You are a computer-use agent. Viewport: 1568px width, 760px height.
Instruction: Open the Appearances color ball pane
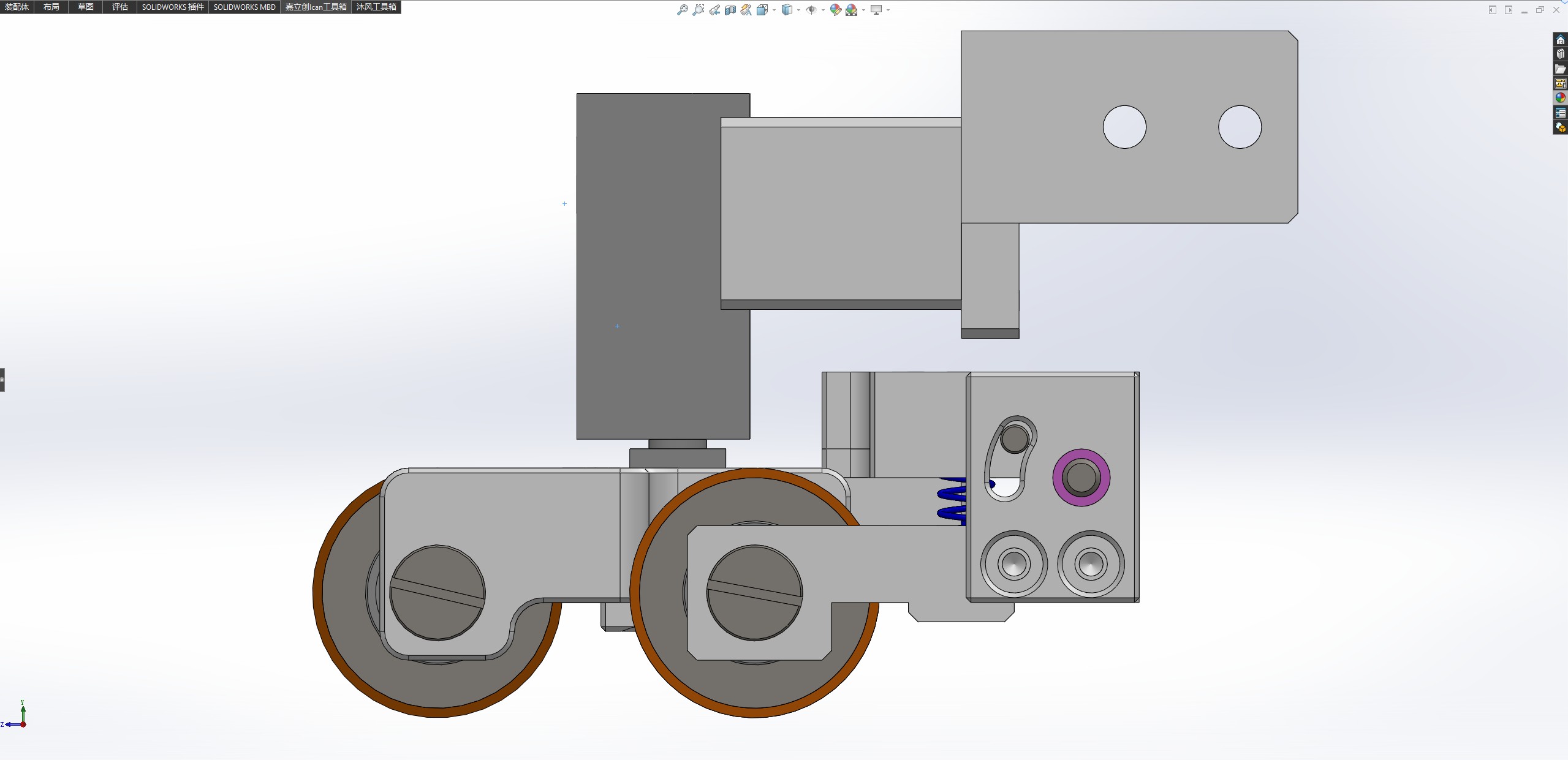1560,98
